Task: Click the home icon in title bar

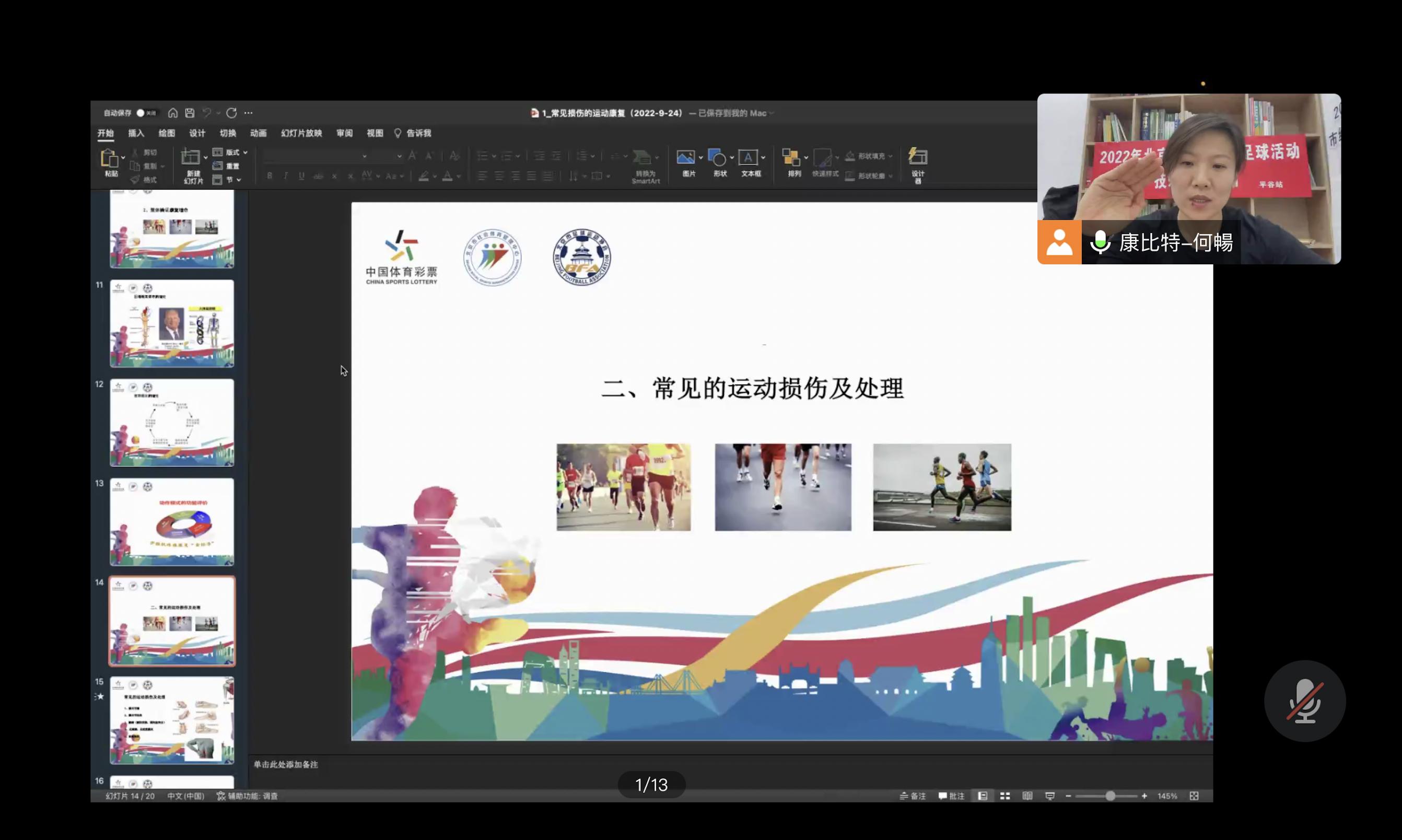Action: pyautogui.click(x=172, y=113)
